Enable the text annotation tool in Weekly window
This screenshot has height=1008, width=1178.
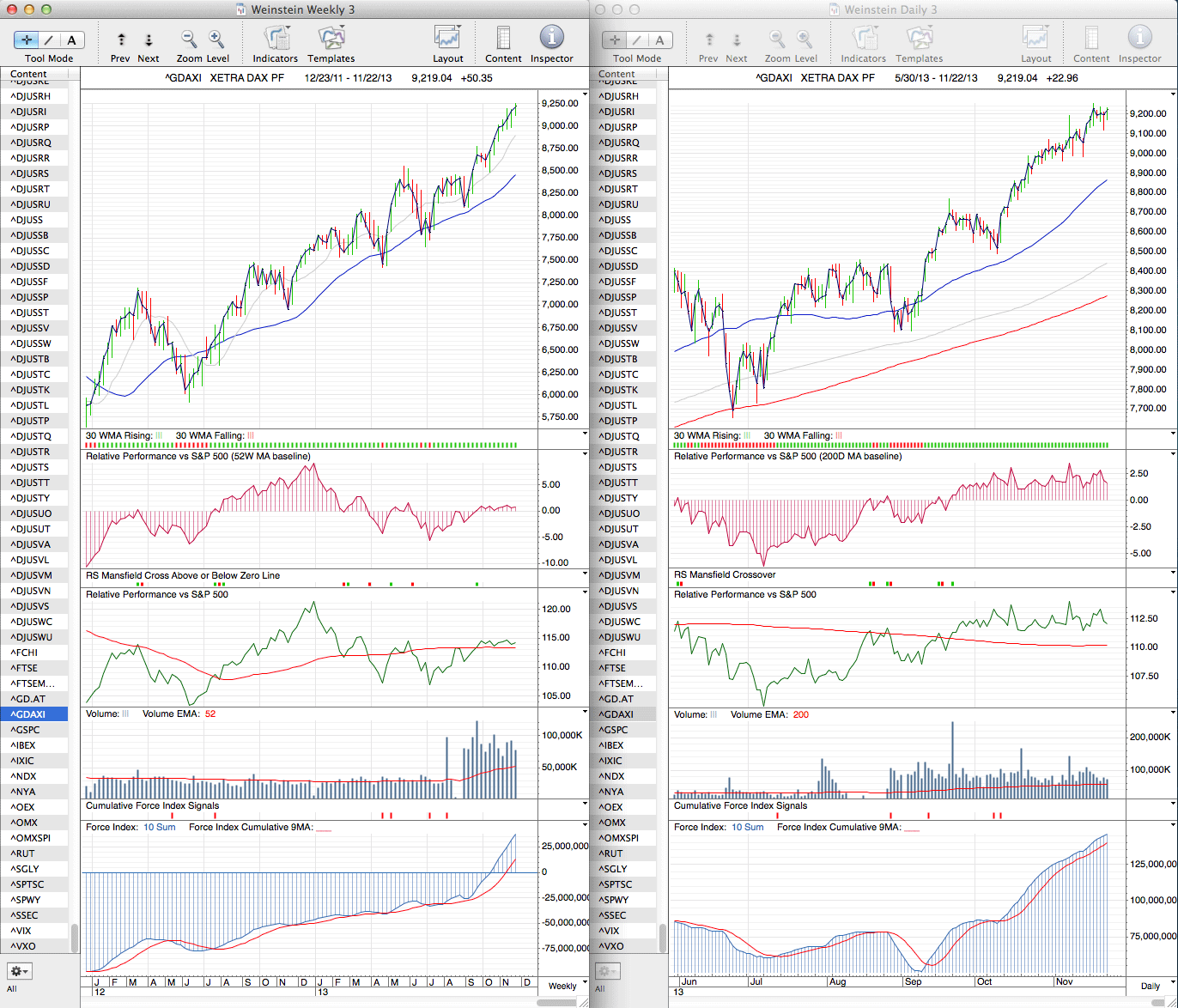pyautogui.click(x=72, y=40)
